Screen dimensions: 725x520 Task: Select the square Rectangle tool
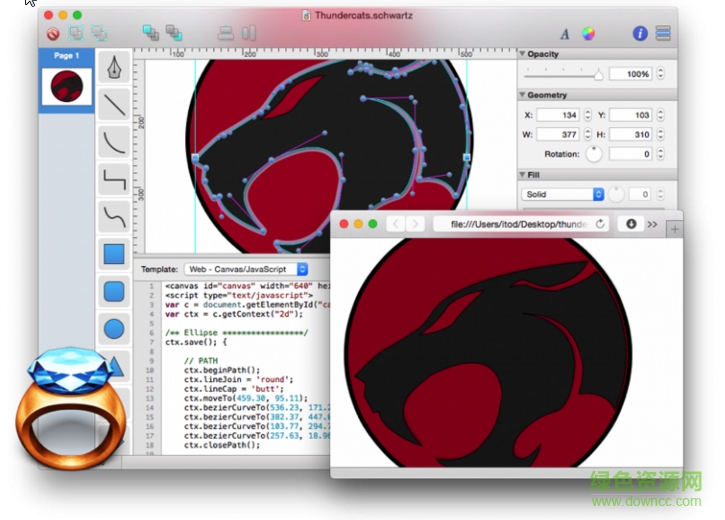point(114,254)
